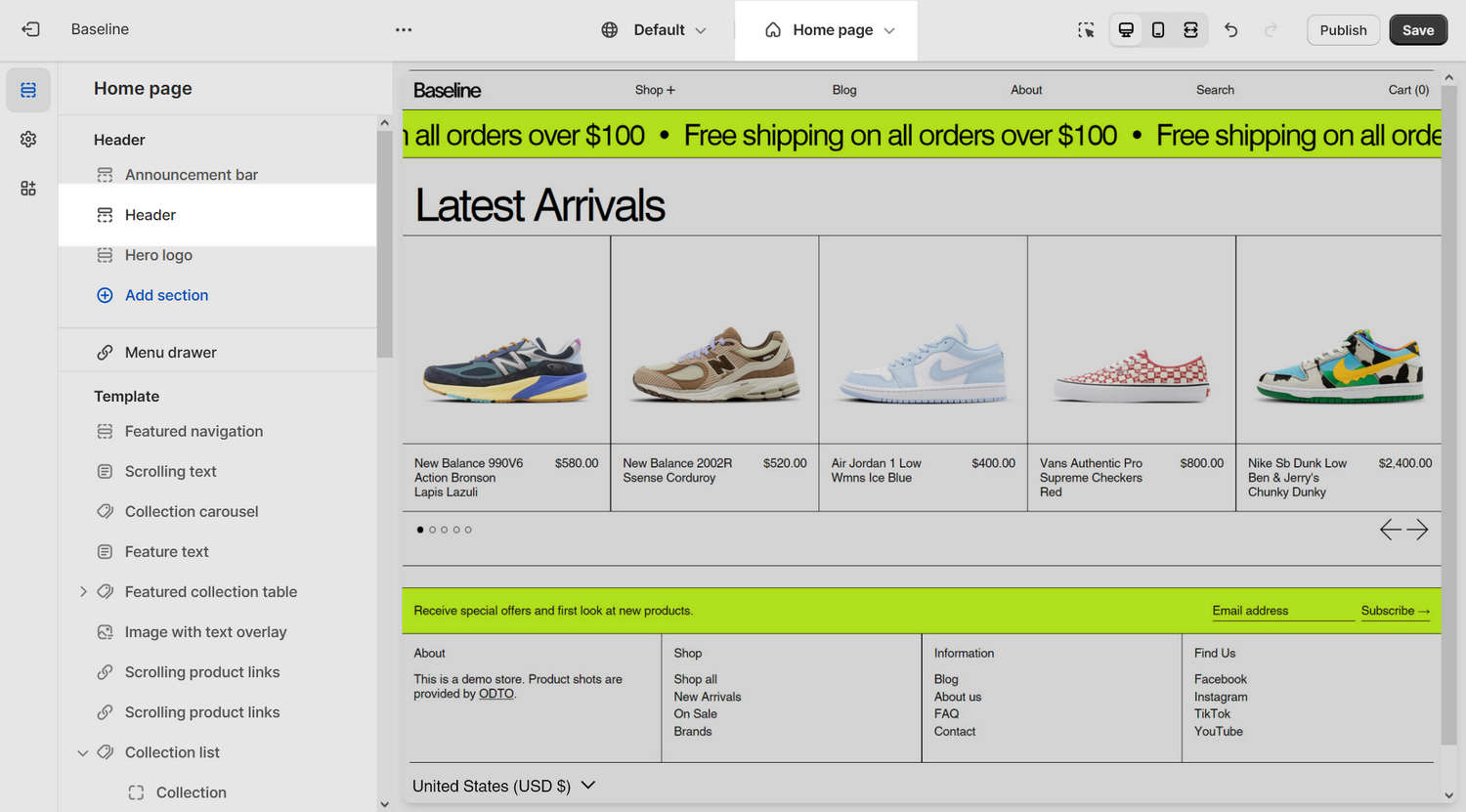This screenshot has width=1466, height=812.
Task: Select the desktop preview icon
Action: coord(1125,29)
